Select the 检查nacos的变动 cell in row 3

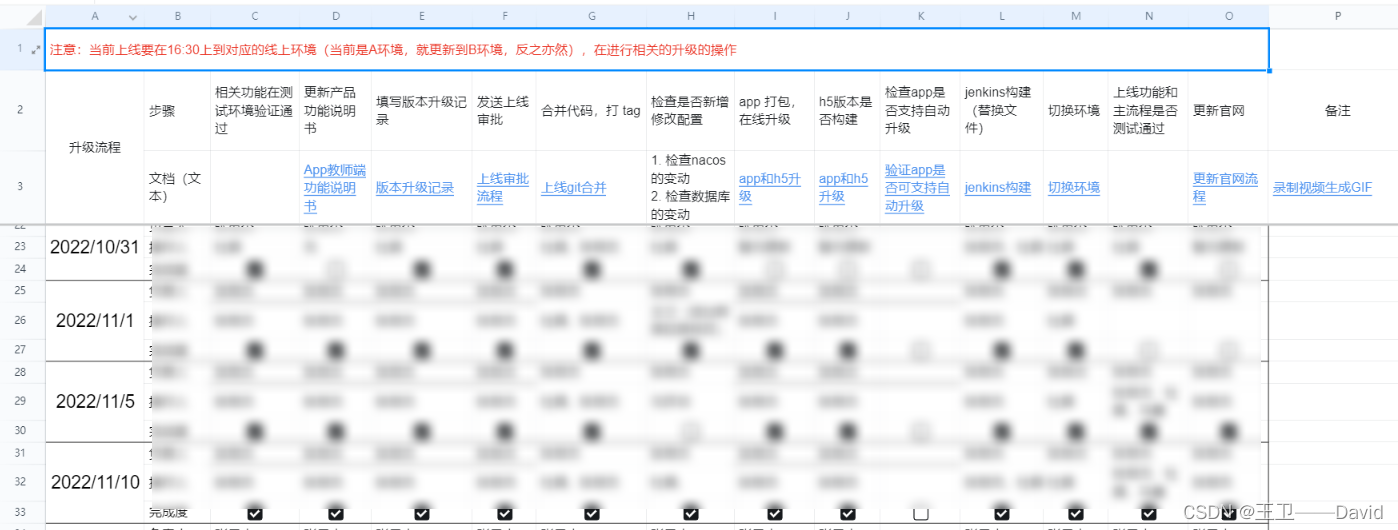(x=691, y=187)
